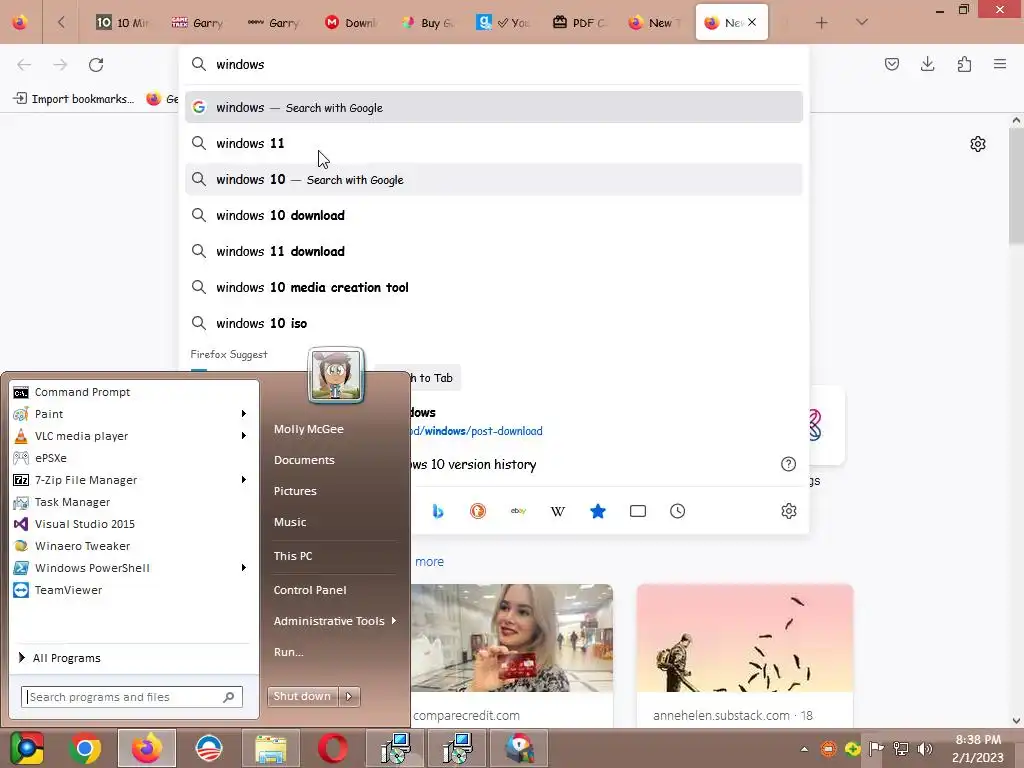Choose windows — Search with Google row
Viewport: 1024px width, 768px height.
tap(494, 107)
